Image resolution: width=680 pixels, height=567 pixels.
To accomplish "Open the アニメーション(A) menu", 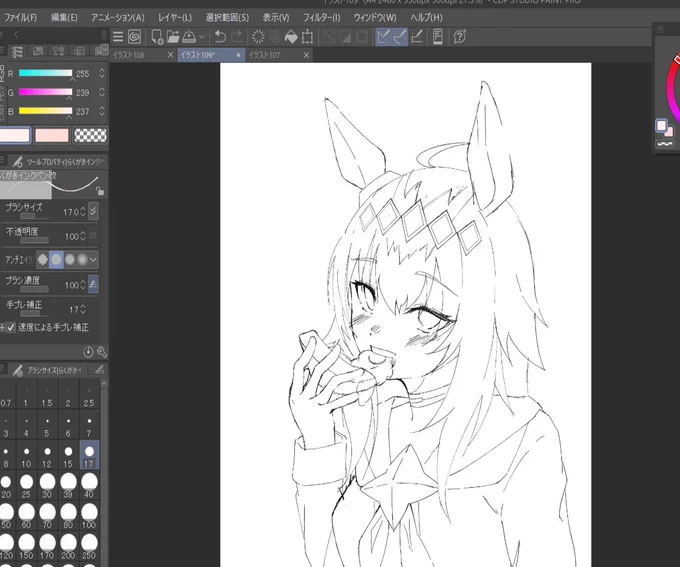I will point(118,18).
